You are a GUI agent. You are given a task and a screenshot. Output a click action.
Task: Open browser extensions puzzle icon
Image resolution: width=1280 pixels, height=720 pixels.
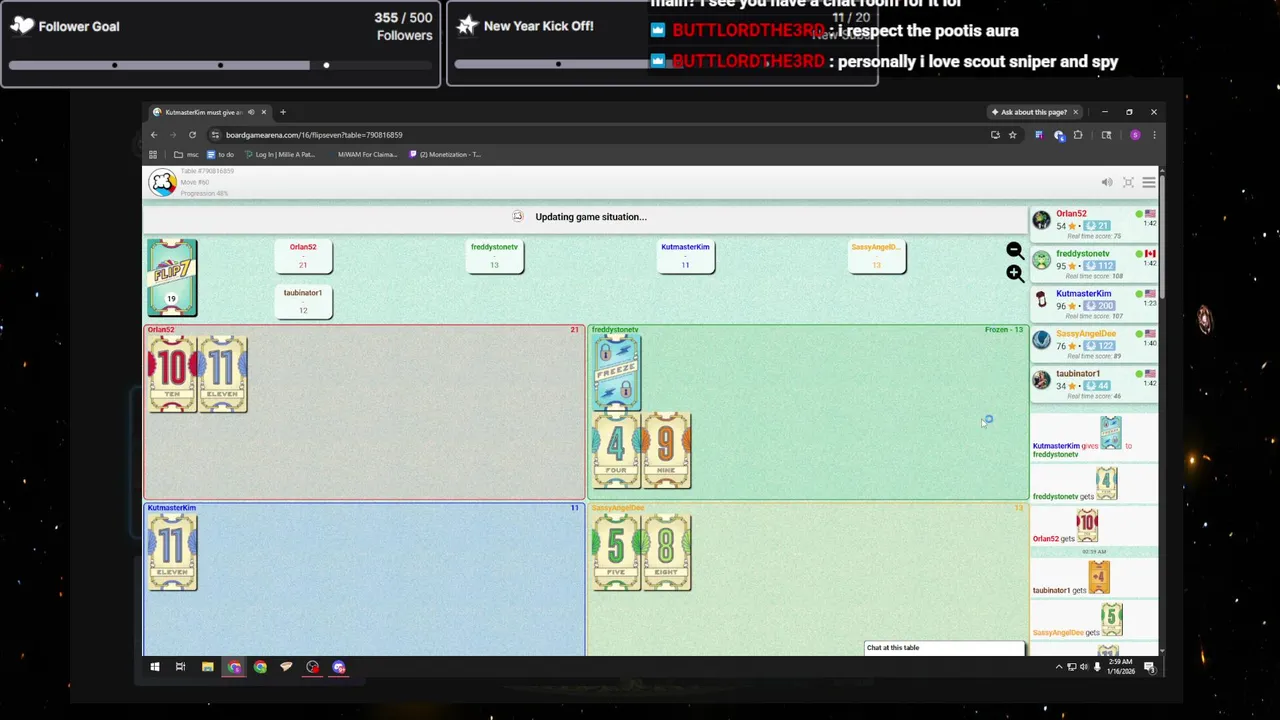coord(1077,135)
